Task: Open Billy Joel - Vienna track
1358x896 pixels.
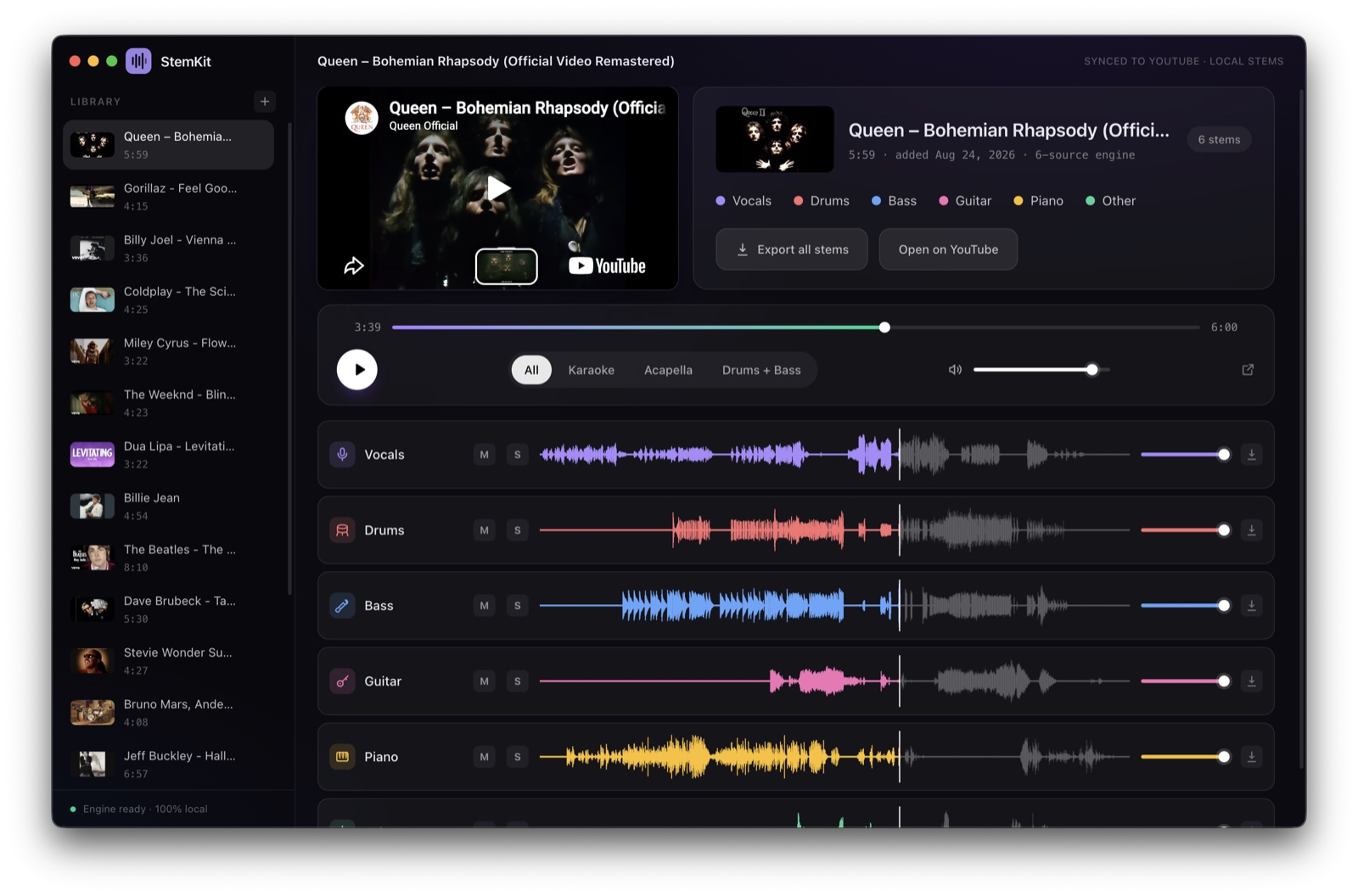Action: (168, 249)
